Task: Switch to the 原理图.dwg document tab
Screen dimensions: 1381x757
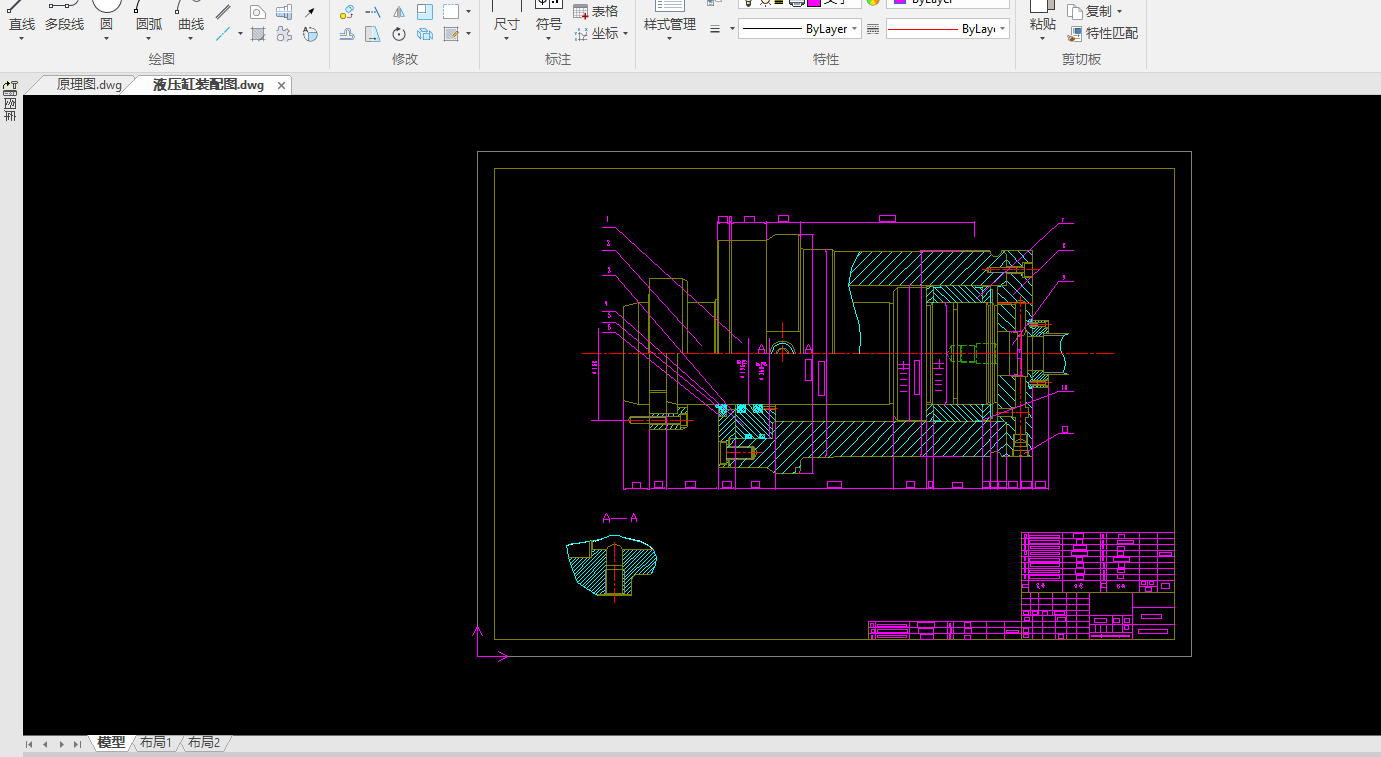Action: 88,85
